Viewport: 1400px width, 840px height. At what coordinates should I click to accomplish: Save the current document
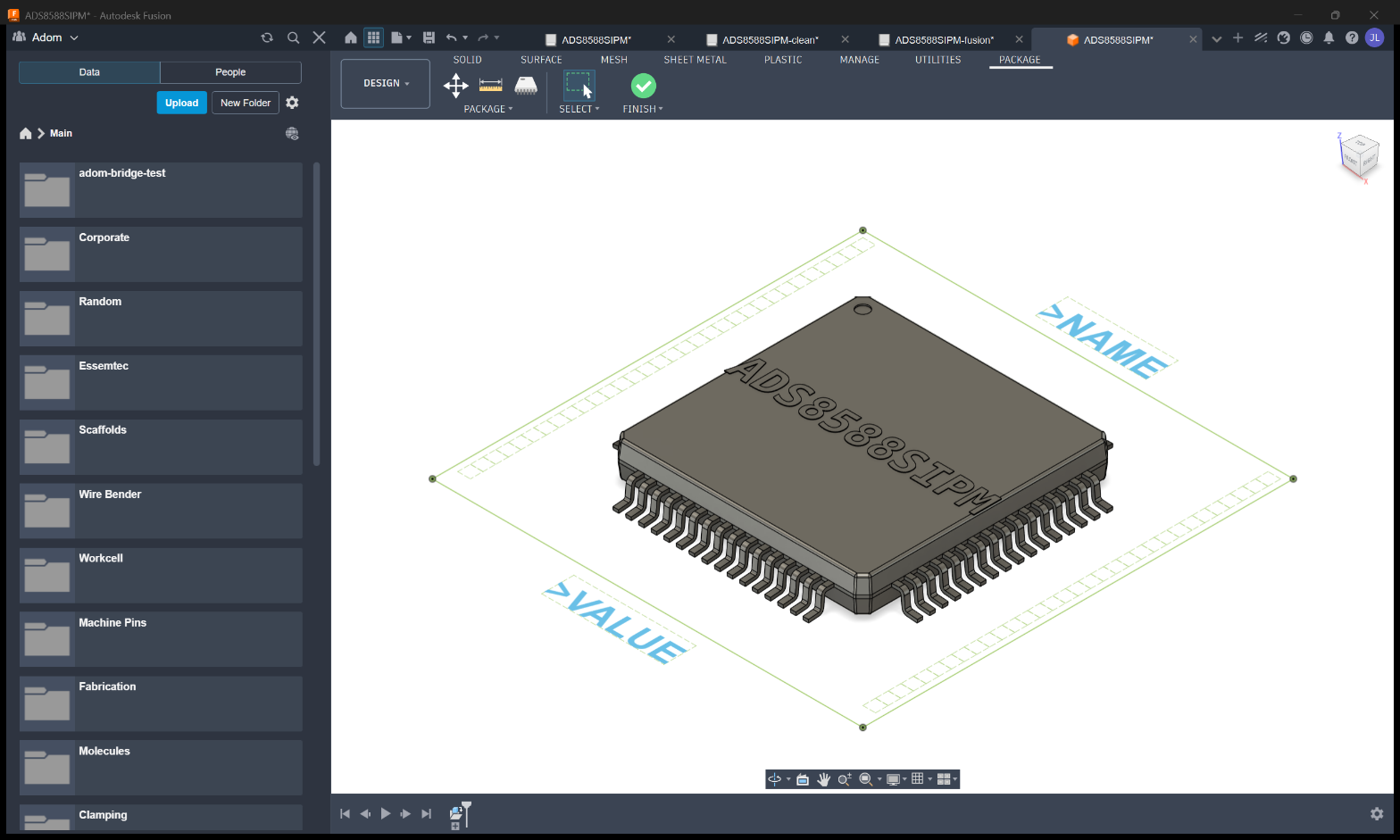tap(429, 37)
